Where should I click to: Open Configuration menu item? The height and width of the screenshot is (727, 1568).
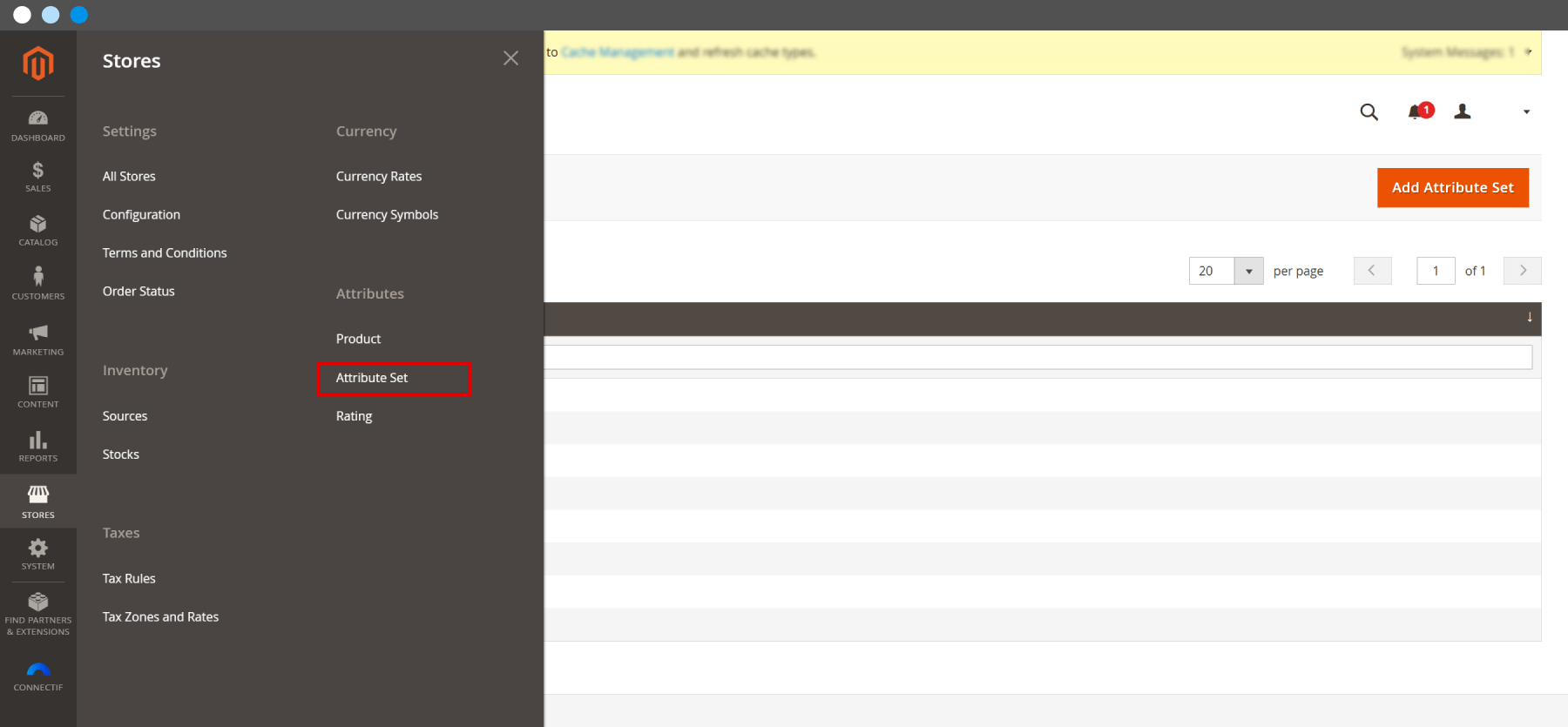[x=141, y=214]
